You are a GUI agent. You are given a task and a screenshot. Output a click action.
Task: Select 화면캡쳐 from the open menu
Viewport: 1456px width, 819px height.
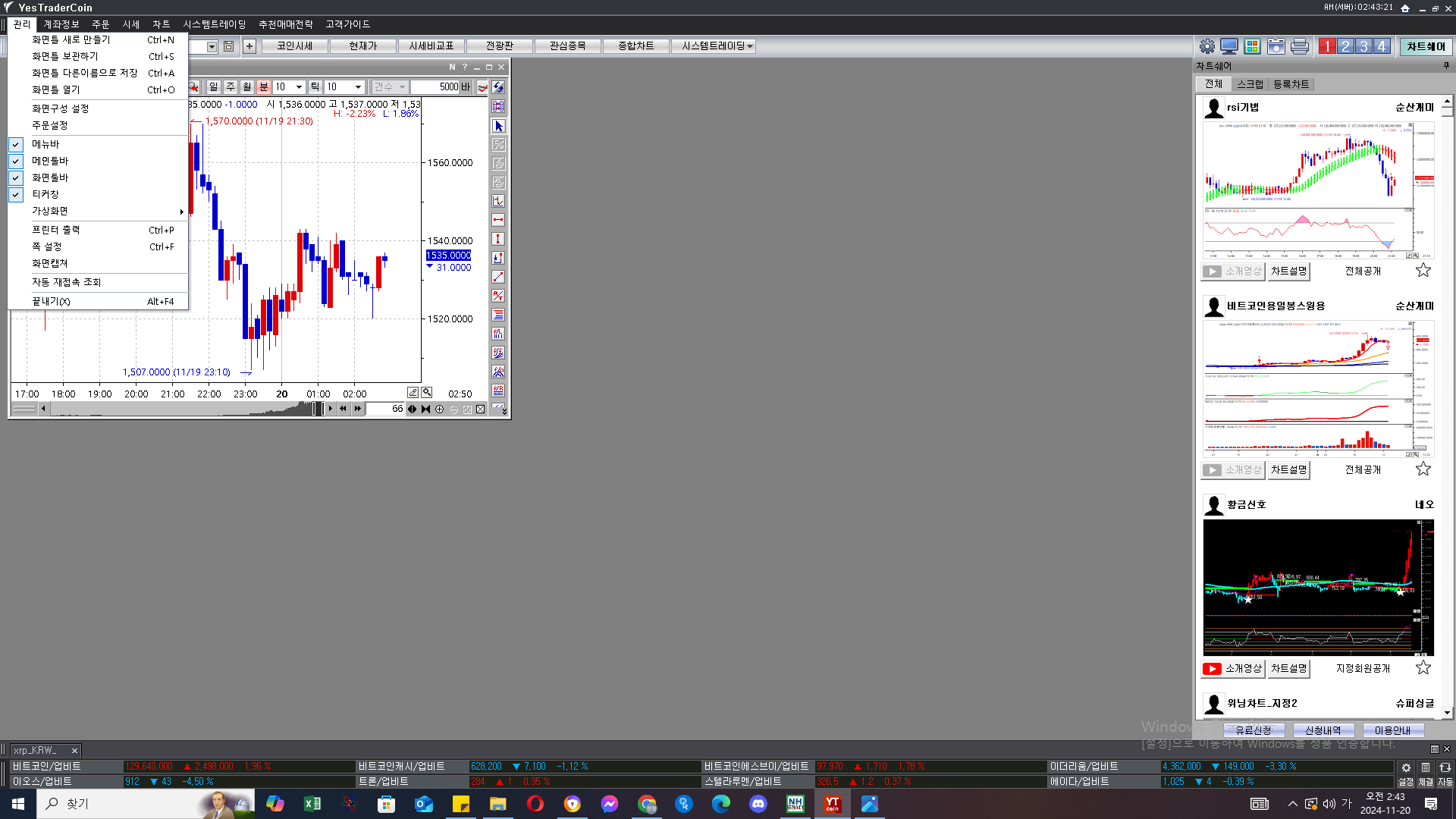(x=50, y=263)
